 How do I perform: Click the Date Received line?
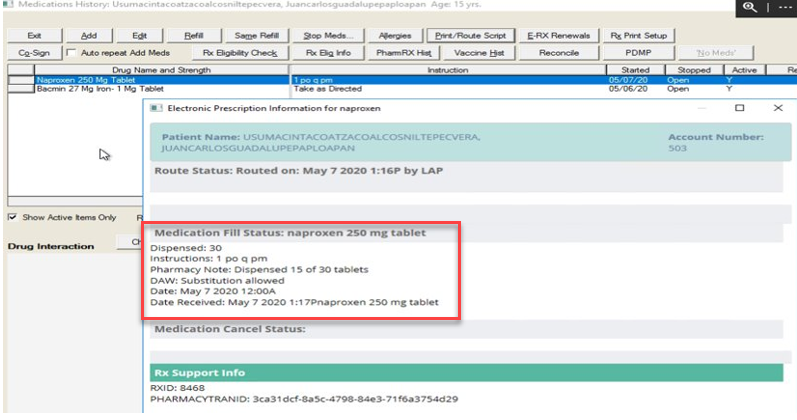click(294, 302)
